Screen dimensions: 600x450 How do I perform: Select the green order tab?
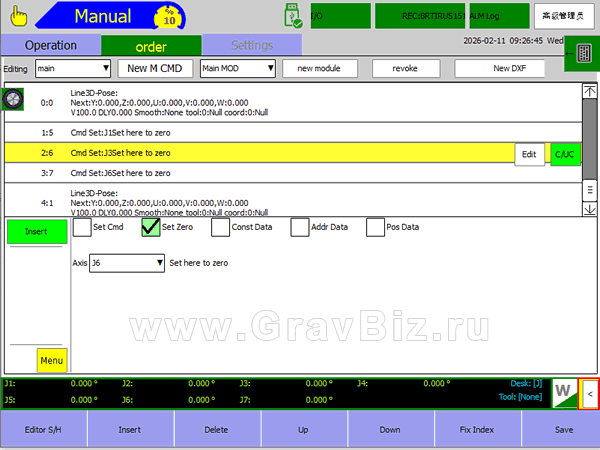point(151,45)
